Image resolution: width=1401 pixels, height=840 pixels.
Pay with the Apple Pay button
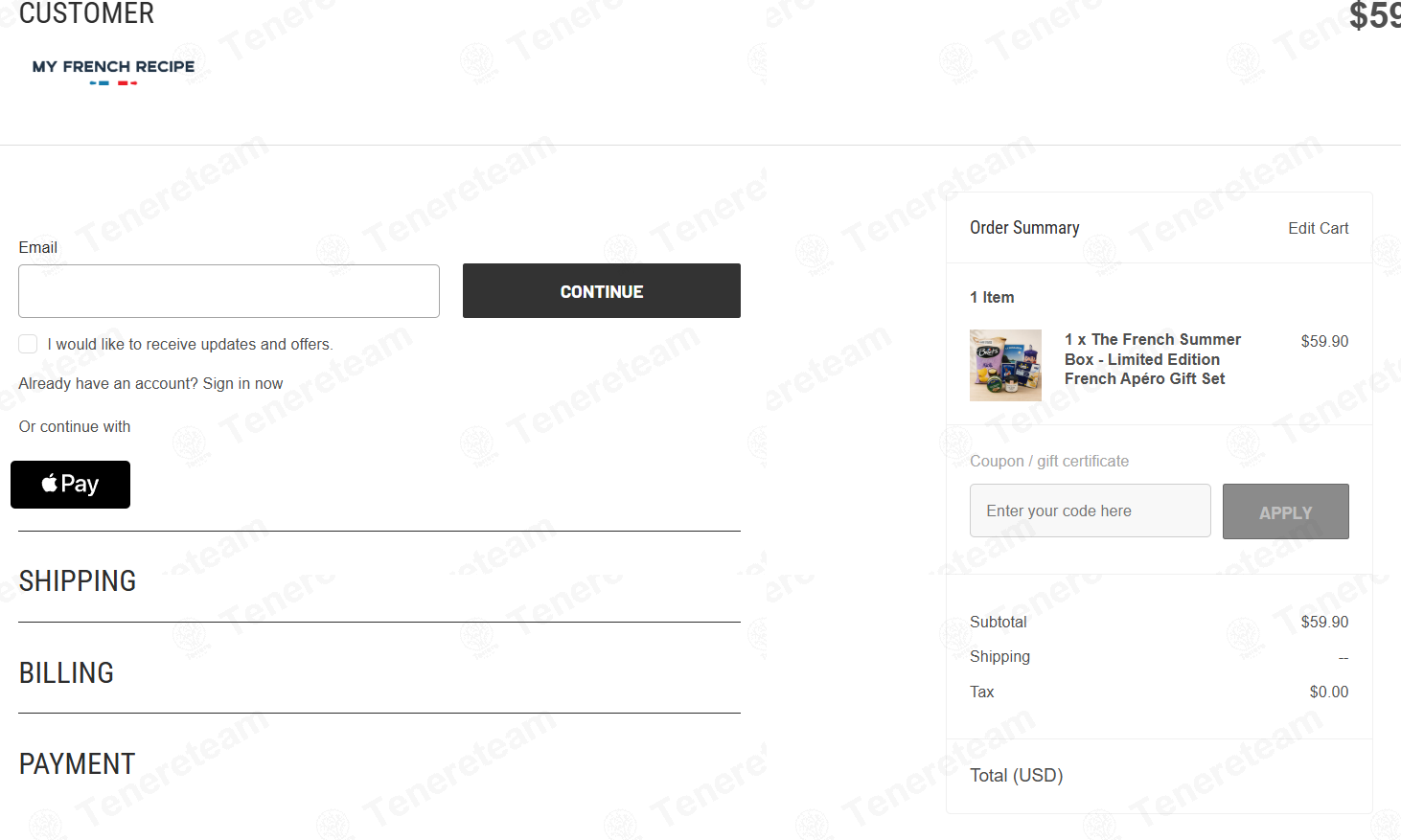(x=70, y=485)
